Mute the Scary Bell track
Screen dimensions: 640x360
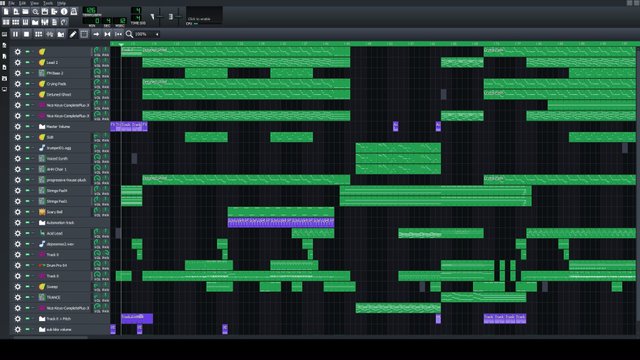[x=27, y=212]
